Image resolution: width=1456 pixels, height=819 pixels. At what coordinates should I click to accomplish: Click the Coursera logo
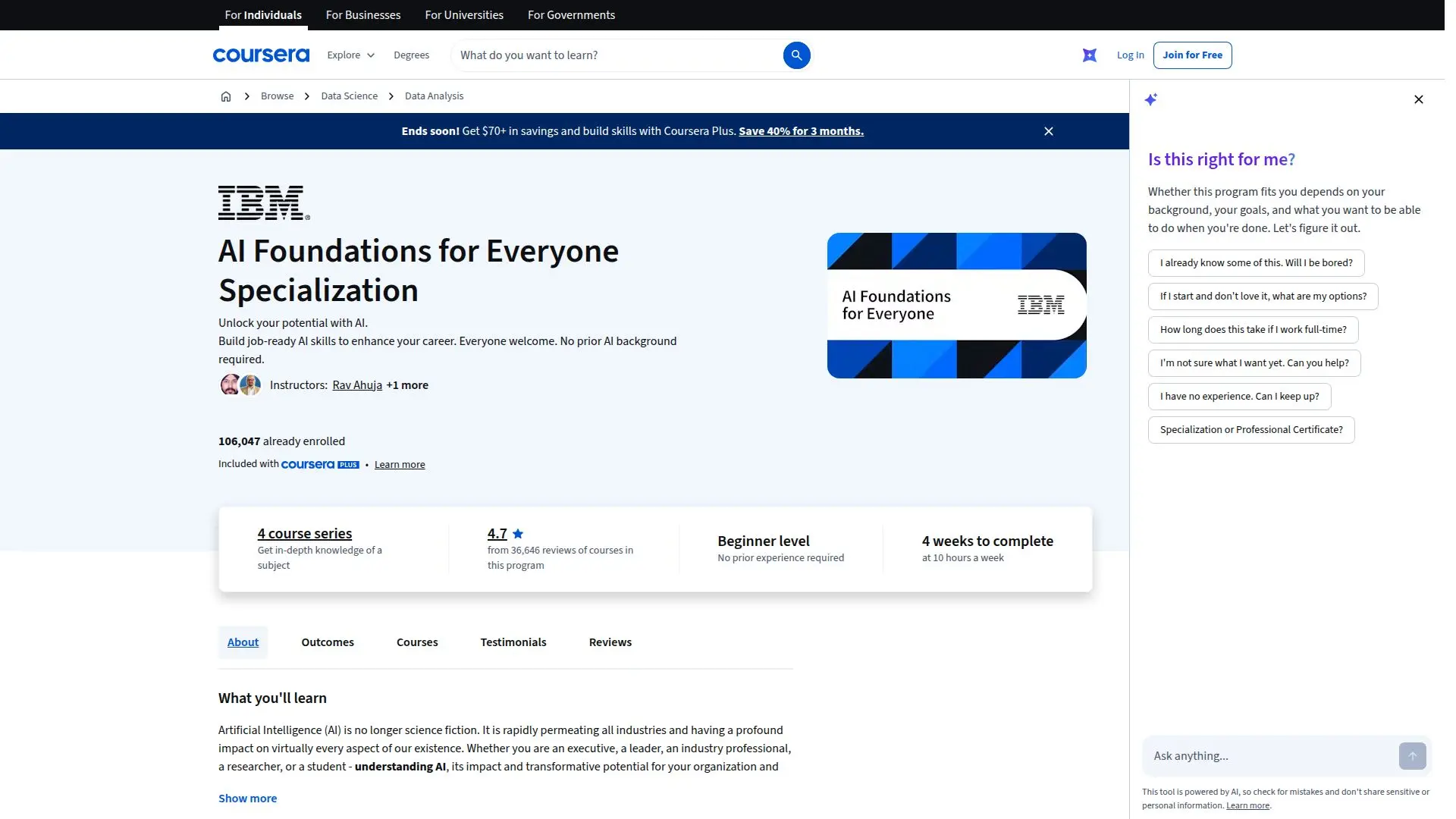tap(261, 55)
